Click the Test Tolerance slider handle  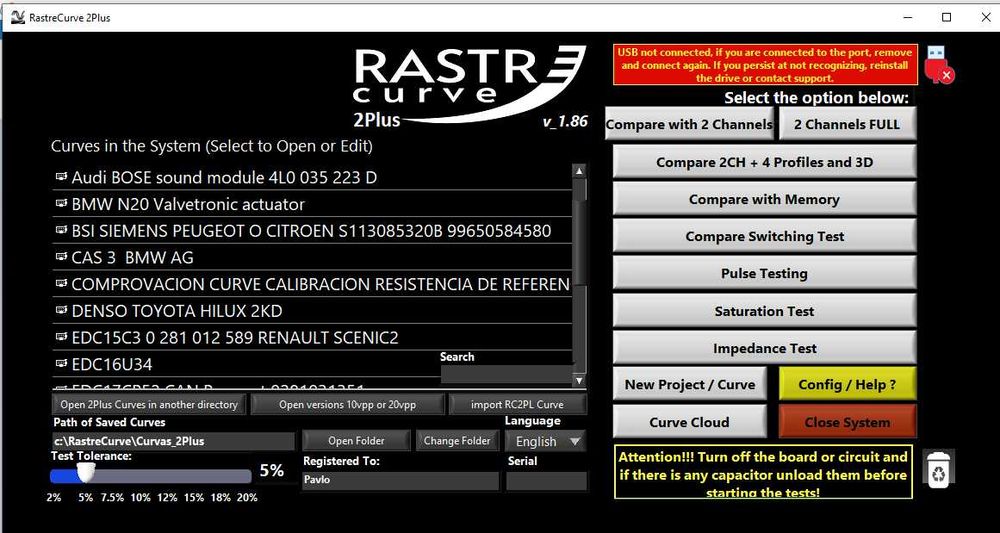(x=85, y=474)
